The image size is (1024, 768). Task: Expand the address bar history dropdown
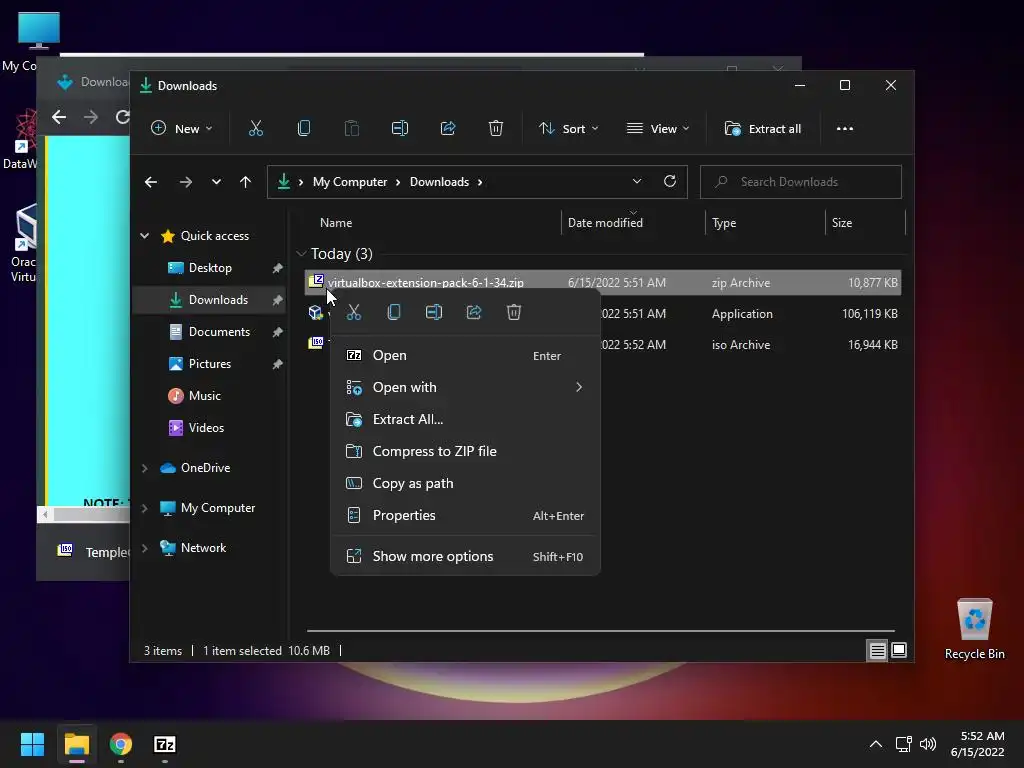coord(637,182)
